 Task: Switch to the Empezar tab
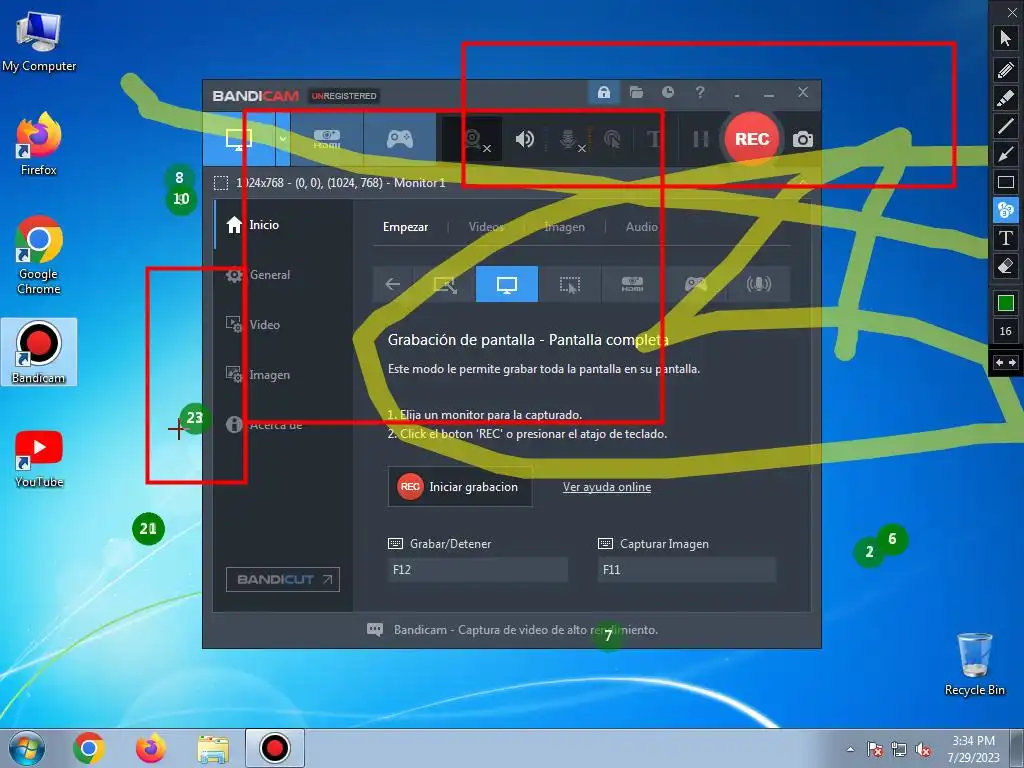[406, 227]
